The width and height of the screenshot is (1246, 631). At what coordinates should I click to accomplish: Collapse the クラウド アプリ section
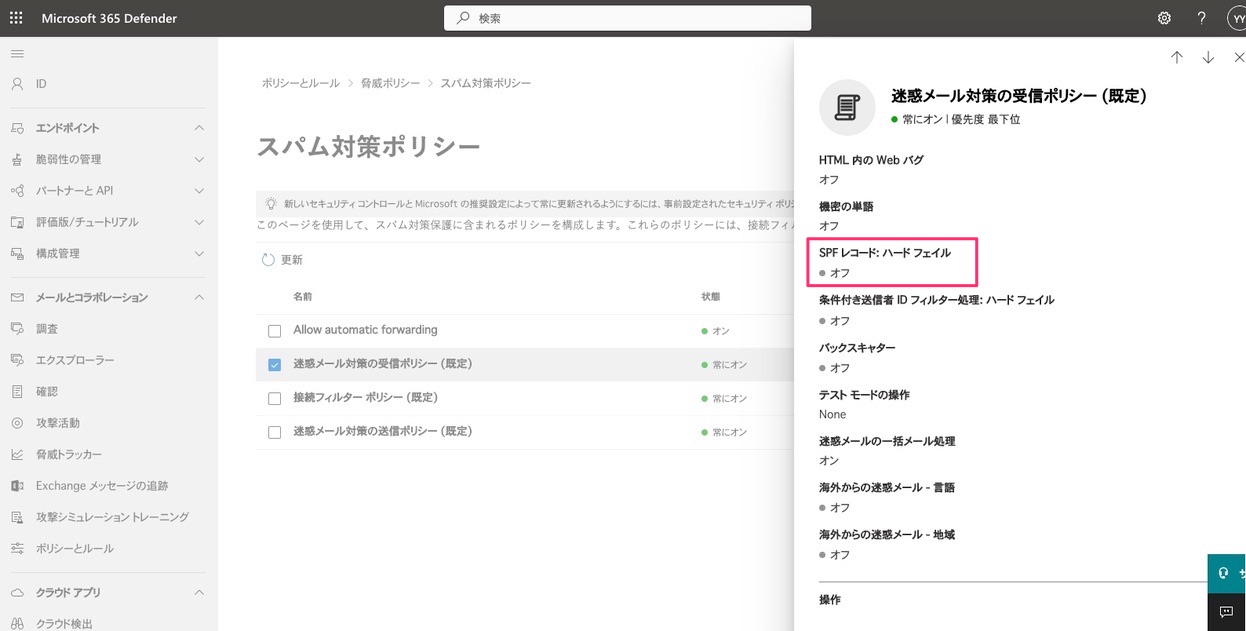coord(198,591)
